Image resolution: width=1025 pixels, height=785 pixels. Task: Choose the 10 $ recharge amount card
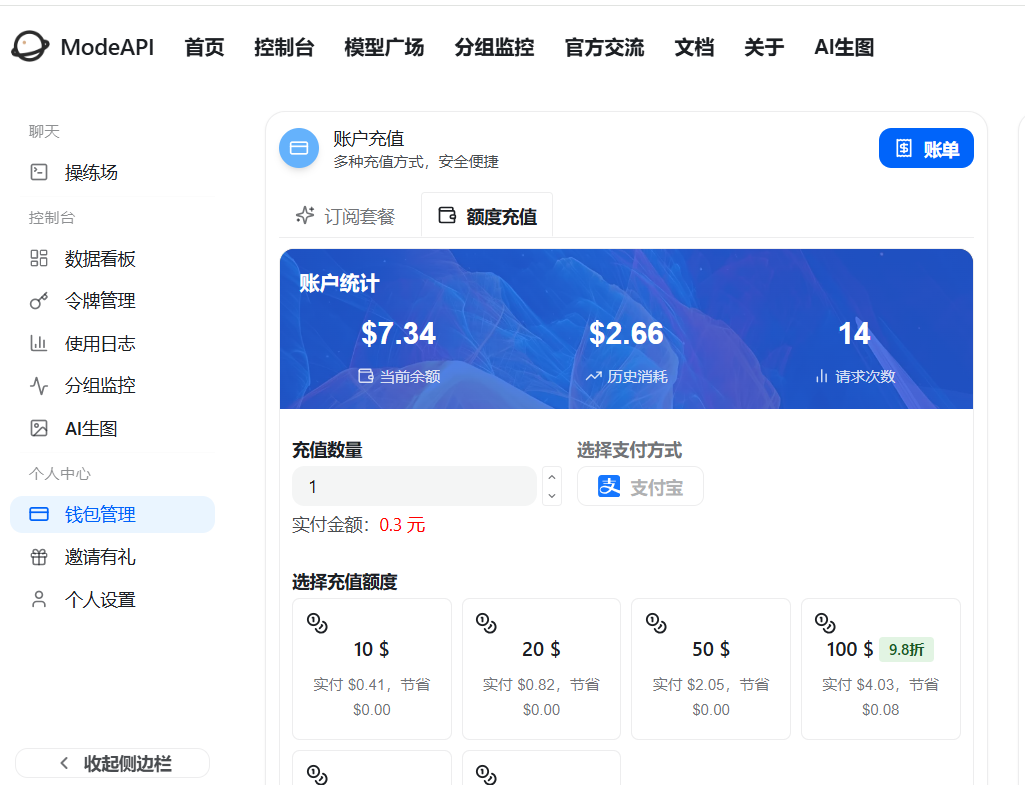tap(372, 669)
